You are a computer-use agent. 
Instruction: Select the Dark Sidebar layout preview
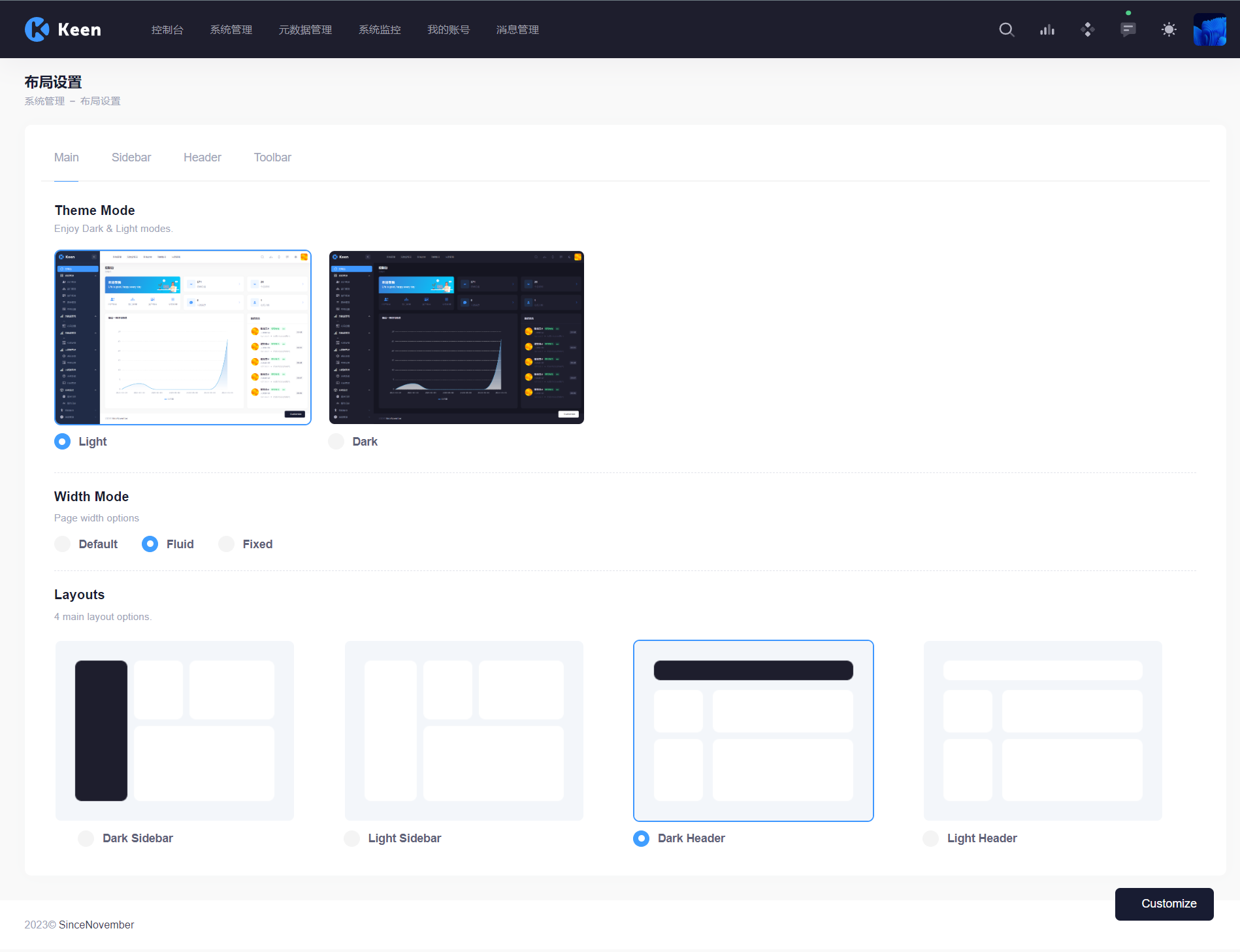(x=174, y=730)
